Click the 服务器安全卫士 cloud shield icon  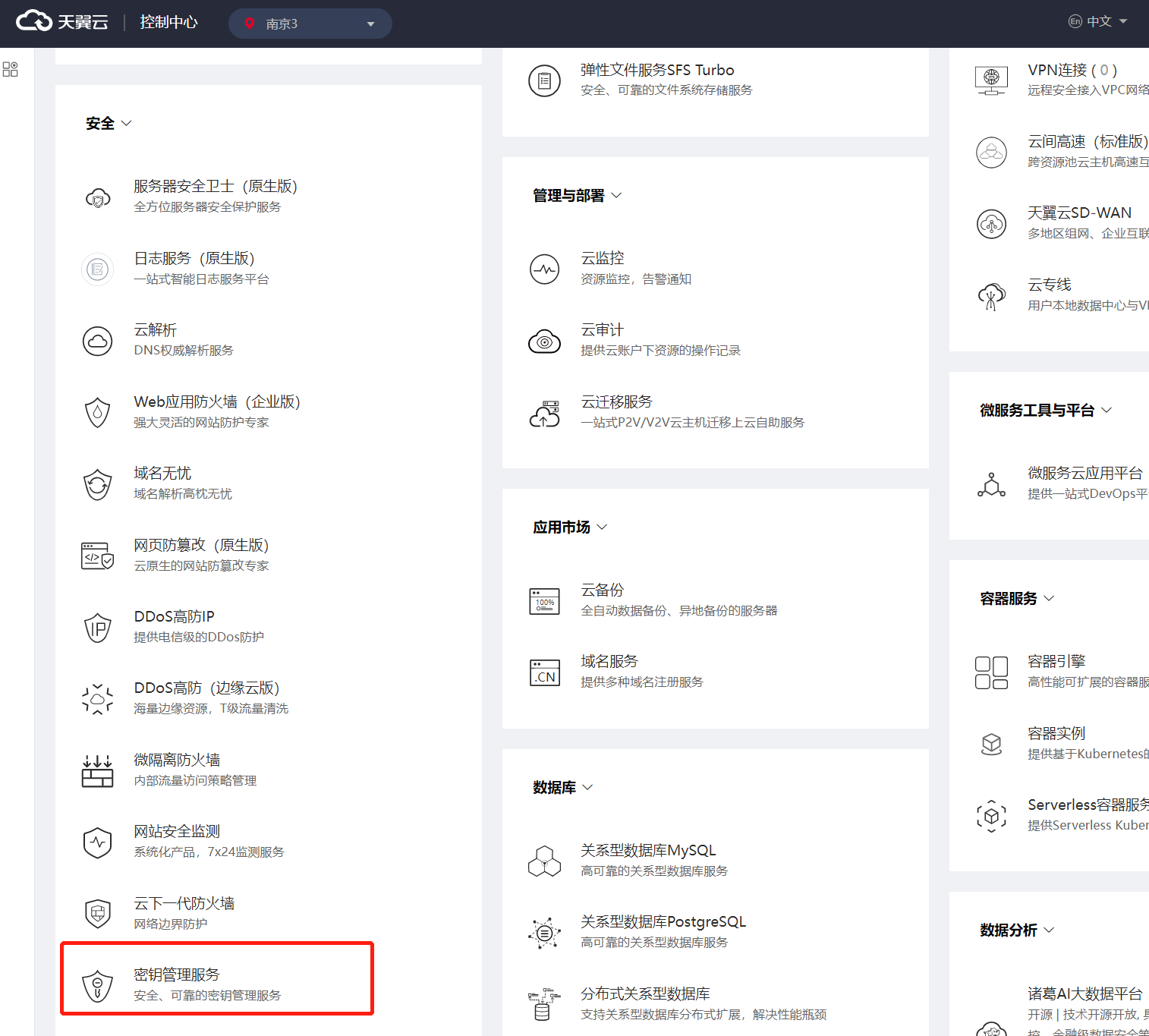98,198
